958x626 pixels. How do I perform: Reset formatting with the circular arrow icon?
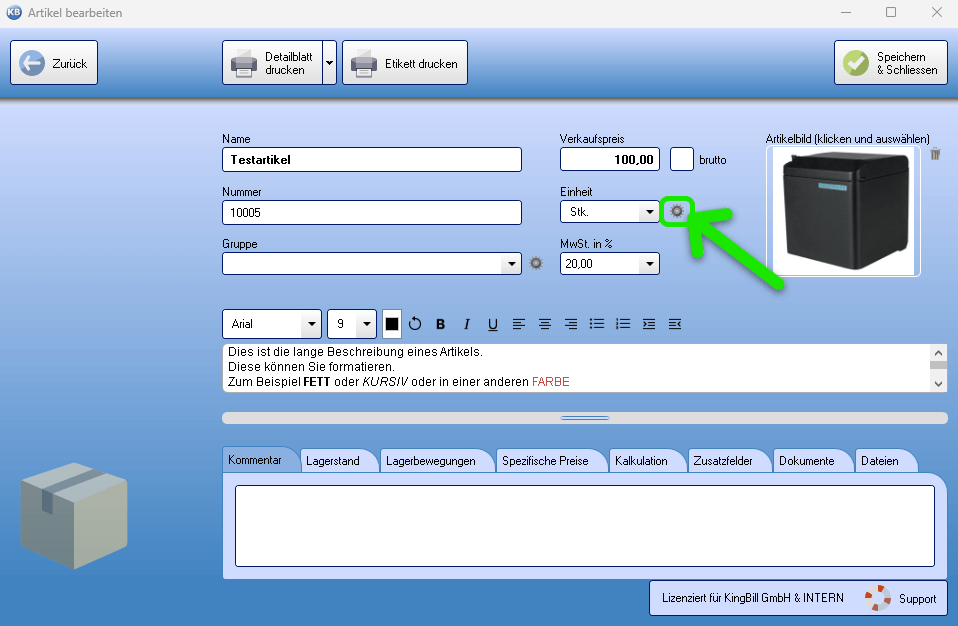tap(415, 324)
